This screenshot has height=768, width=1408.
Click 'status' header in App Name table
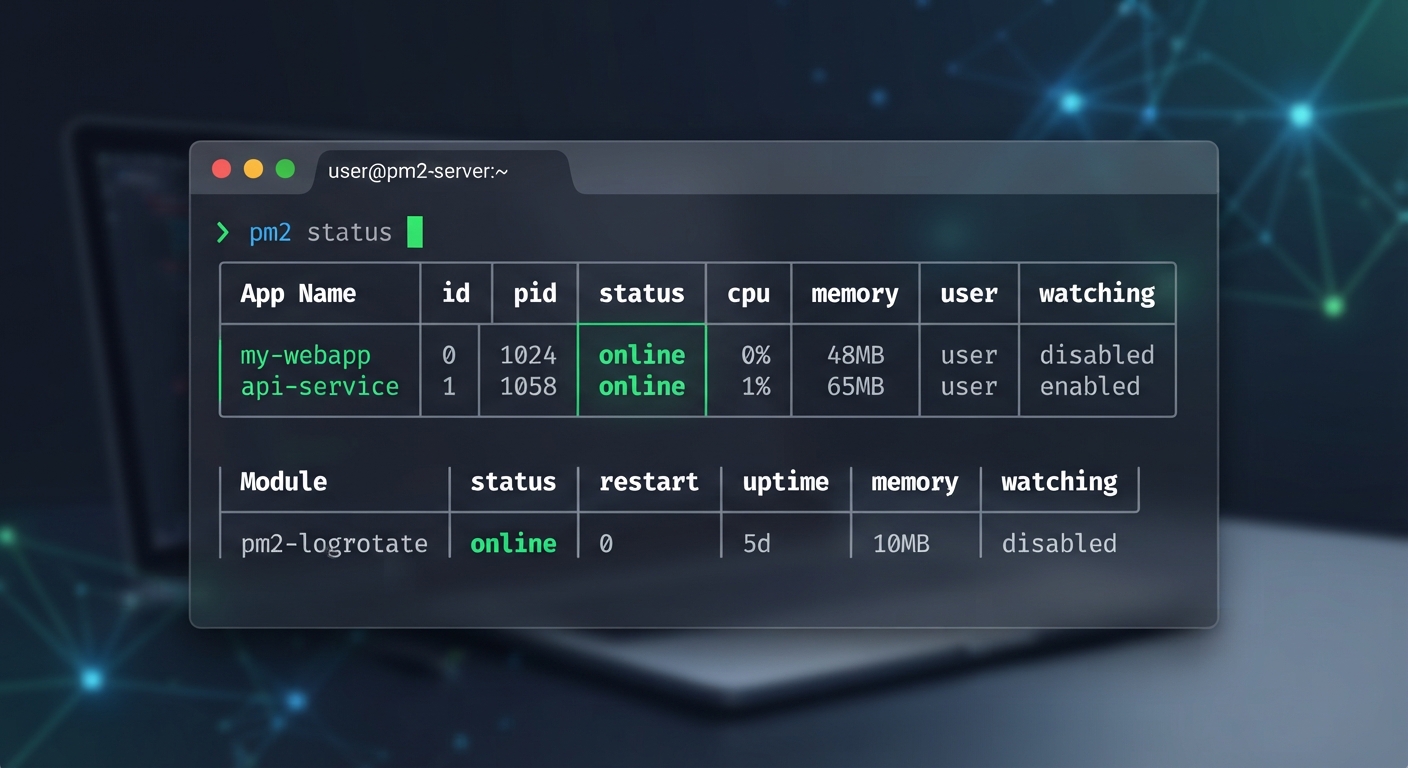pos(641,294)
